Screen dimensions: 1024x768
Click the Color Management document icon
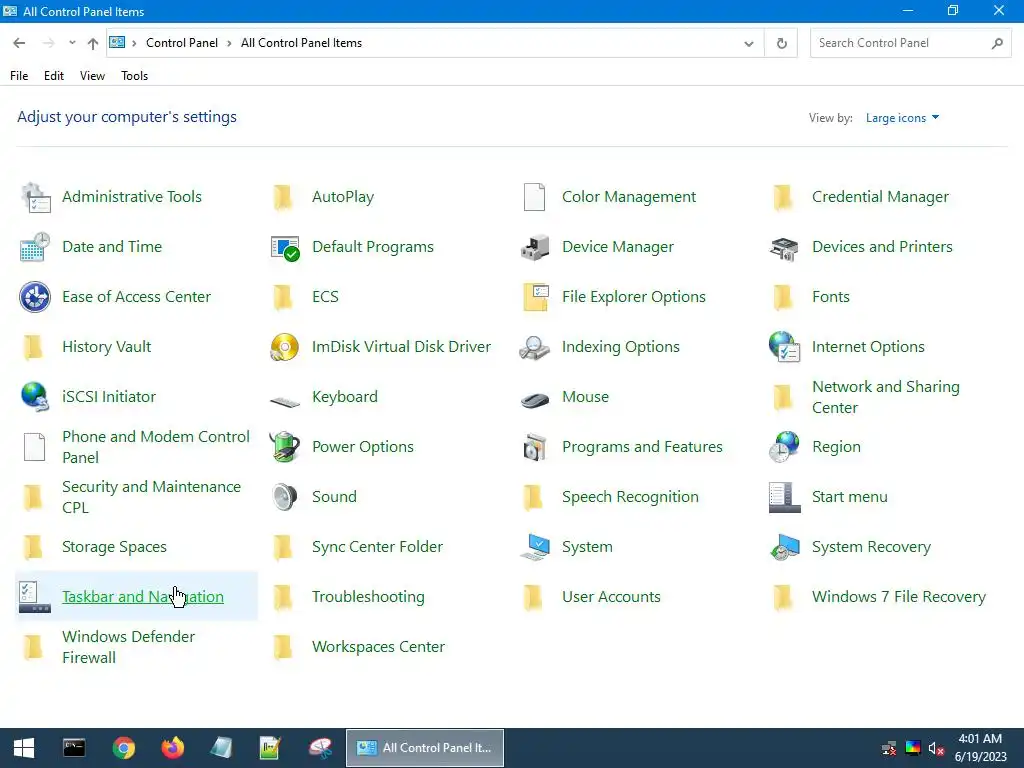point(535,197)
